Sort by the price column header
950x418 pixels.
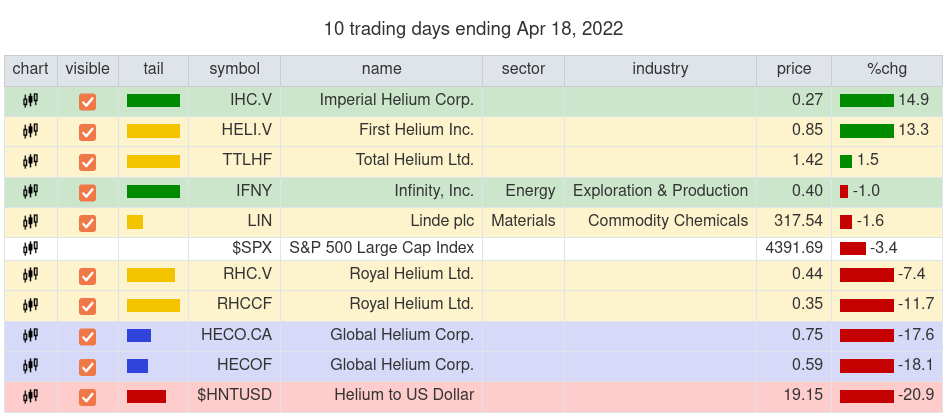794,69
